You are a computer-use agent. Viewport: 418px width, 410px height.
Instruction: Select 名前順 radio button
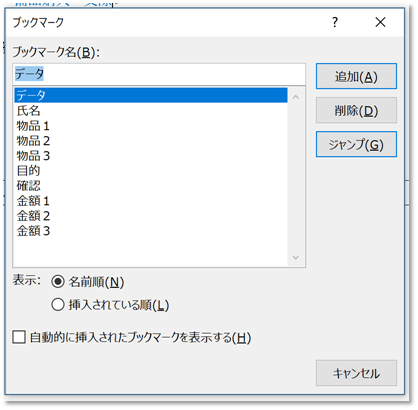point(58,282)
